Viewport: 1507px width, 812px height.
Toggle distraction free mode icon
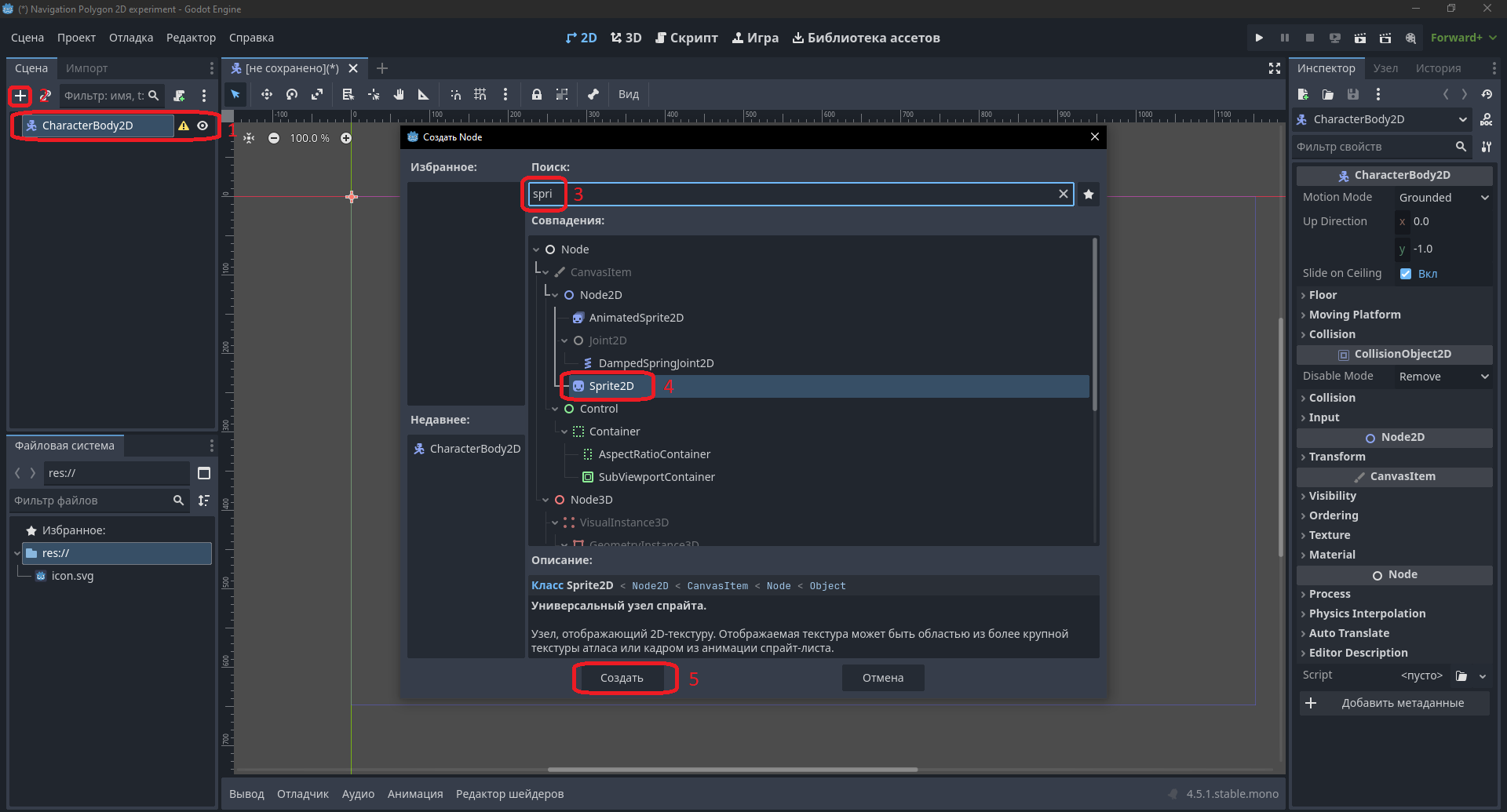point(1275,68)
